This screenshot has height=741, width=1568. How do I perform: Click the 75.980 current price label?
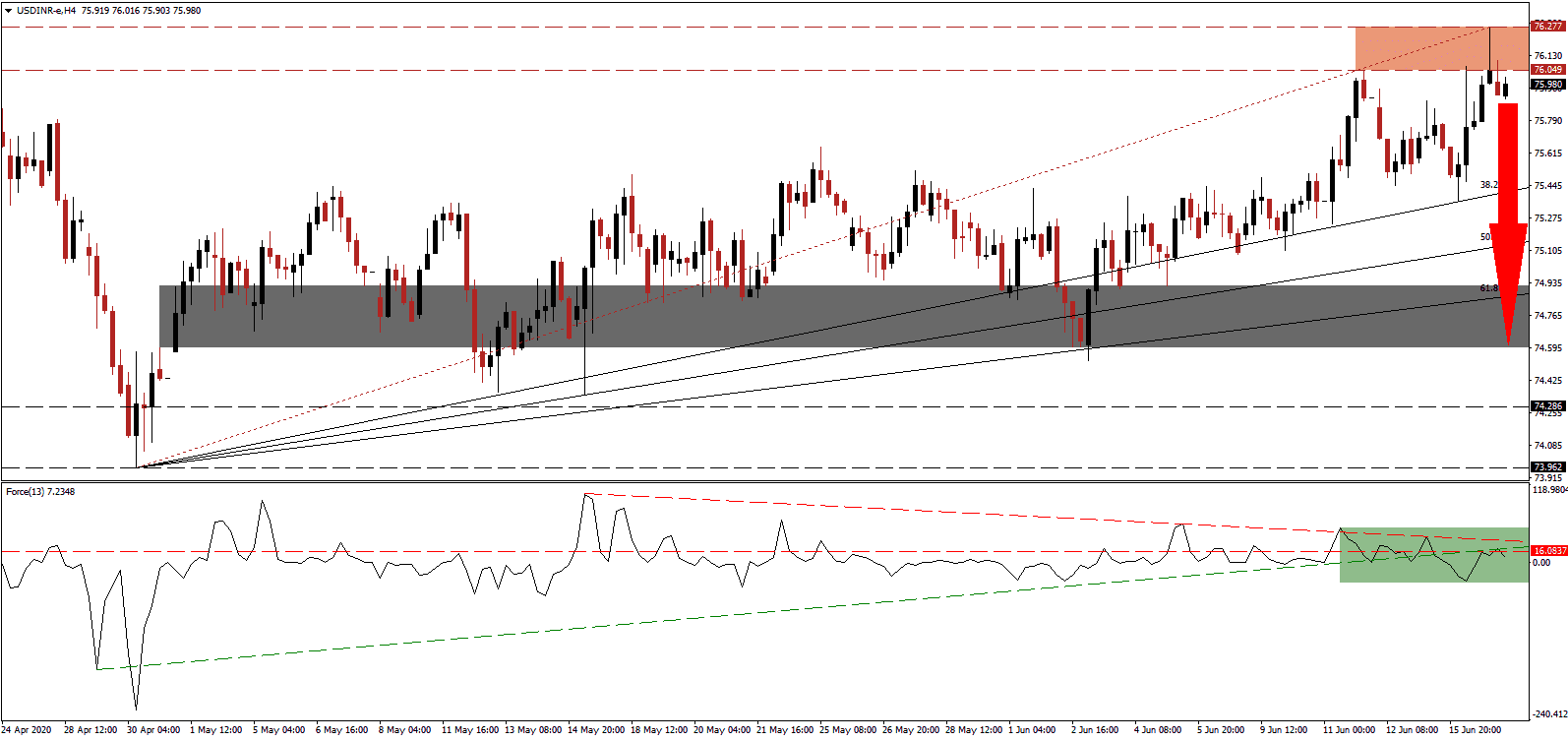click(x=1548, y=85)
